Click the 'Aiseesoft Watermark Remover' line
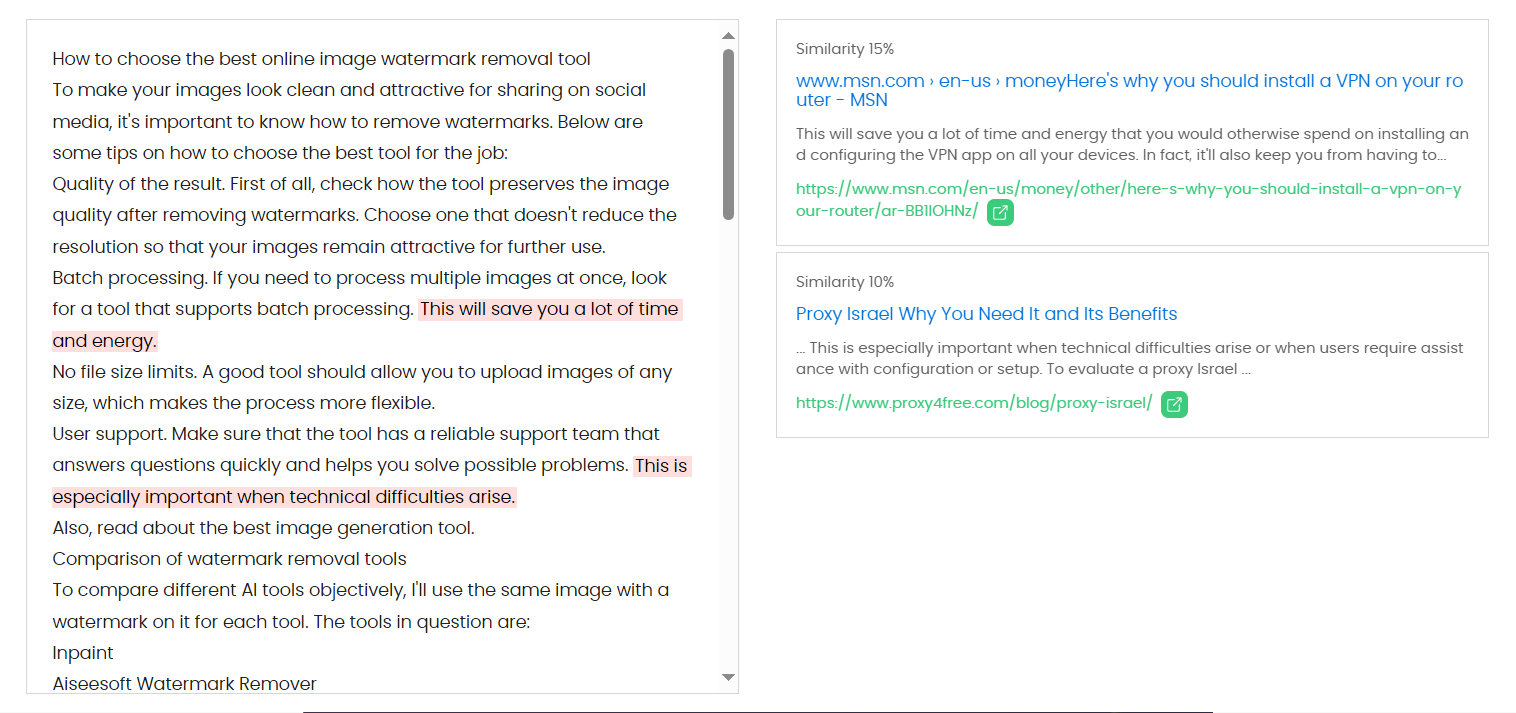1516x713 pixels. tap(184, 684)
